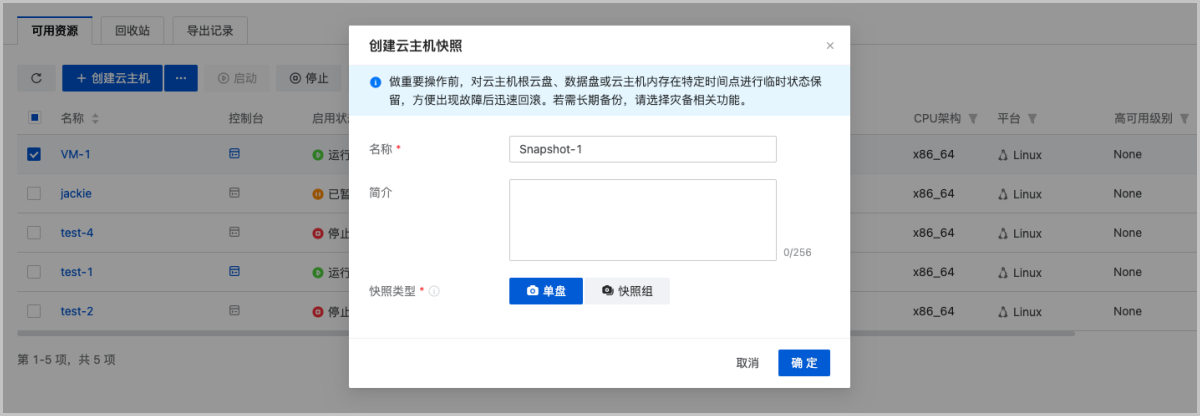Click the 简介 description text area
This screenshot has height=416, width=1200.
(x=642, y=220)
